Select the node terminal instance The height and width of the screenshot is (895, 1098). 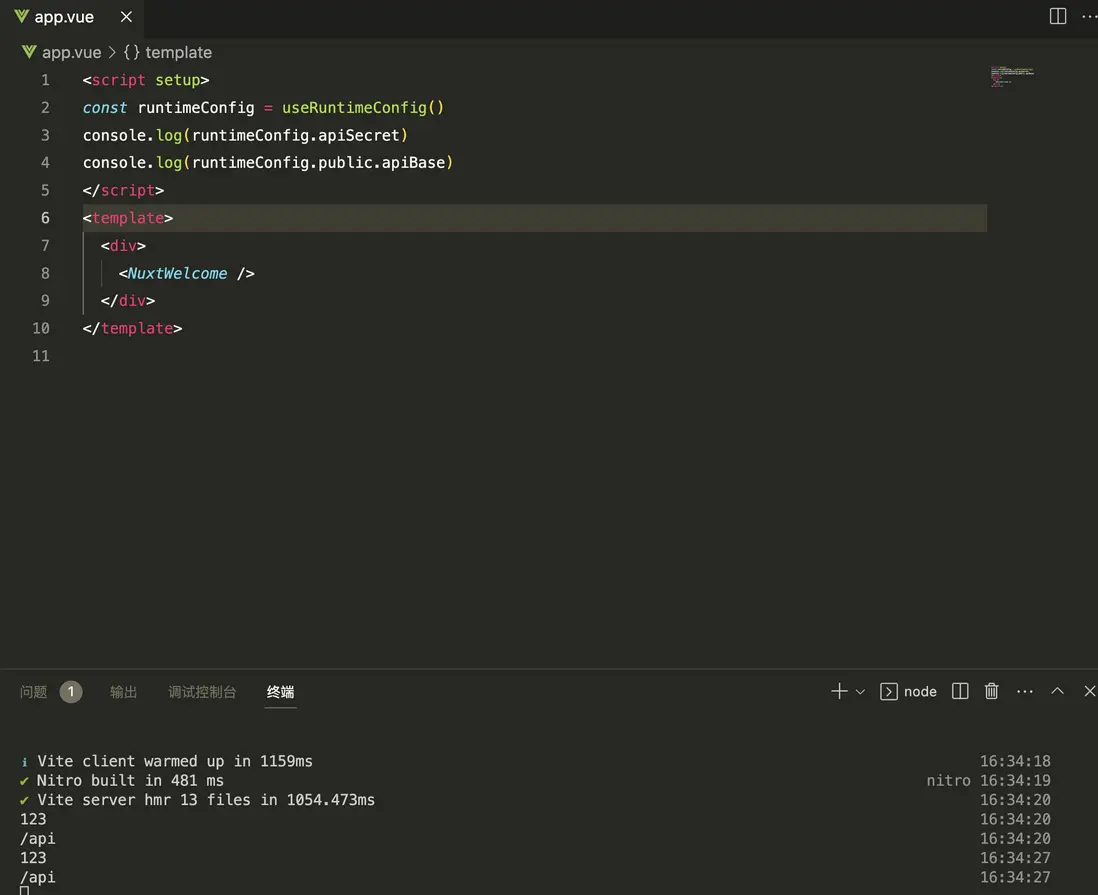908,691
